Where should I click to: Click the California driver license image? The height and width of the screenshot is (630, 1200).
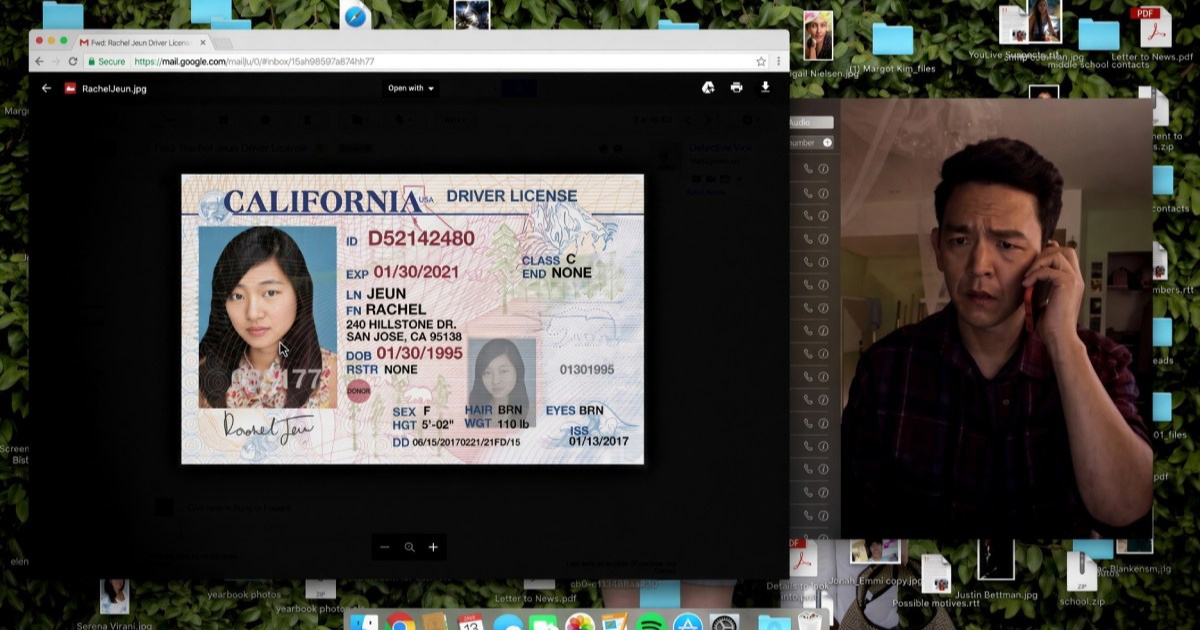(x=412, y=319)
